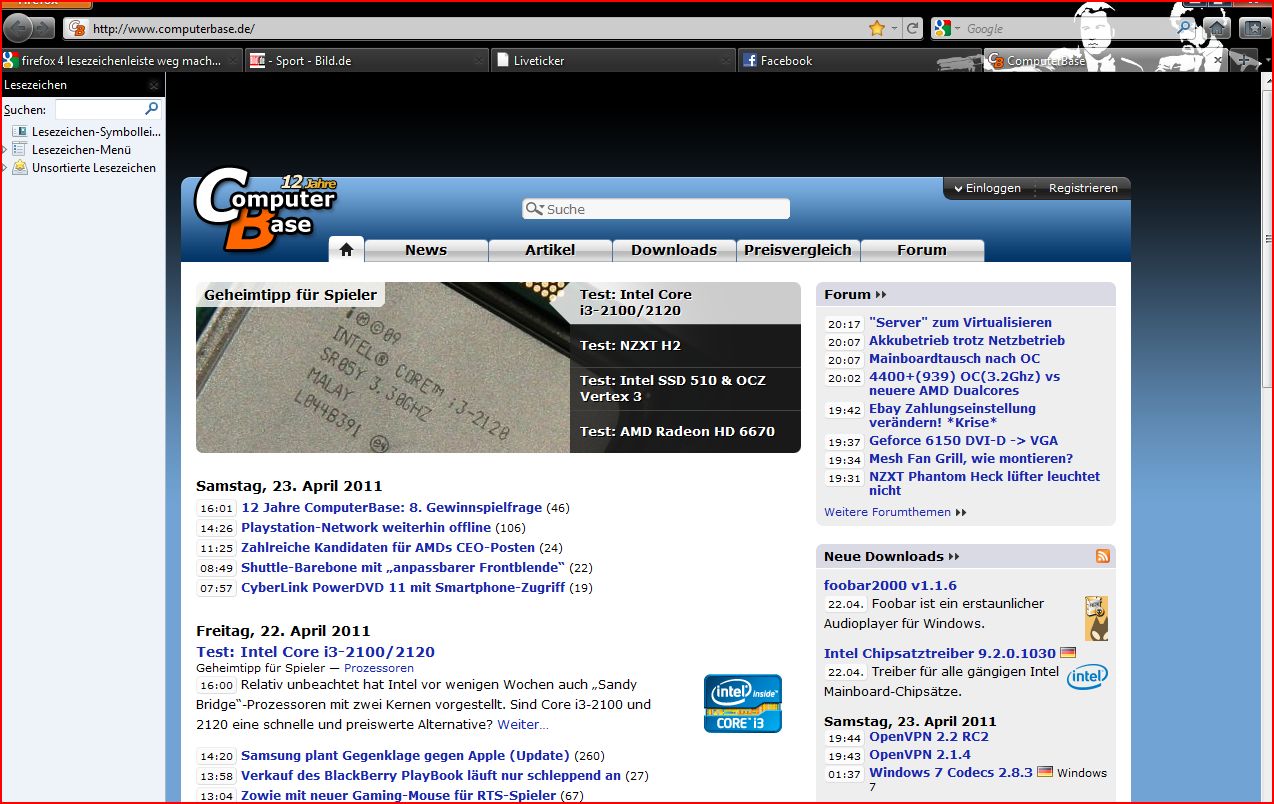The height and width of the screenshot is (804, 1274).
Task: Open the Einloggen dropdown
Action: 987,188
